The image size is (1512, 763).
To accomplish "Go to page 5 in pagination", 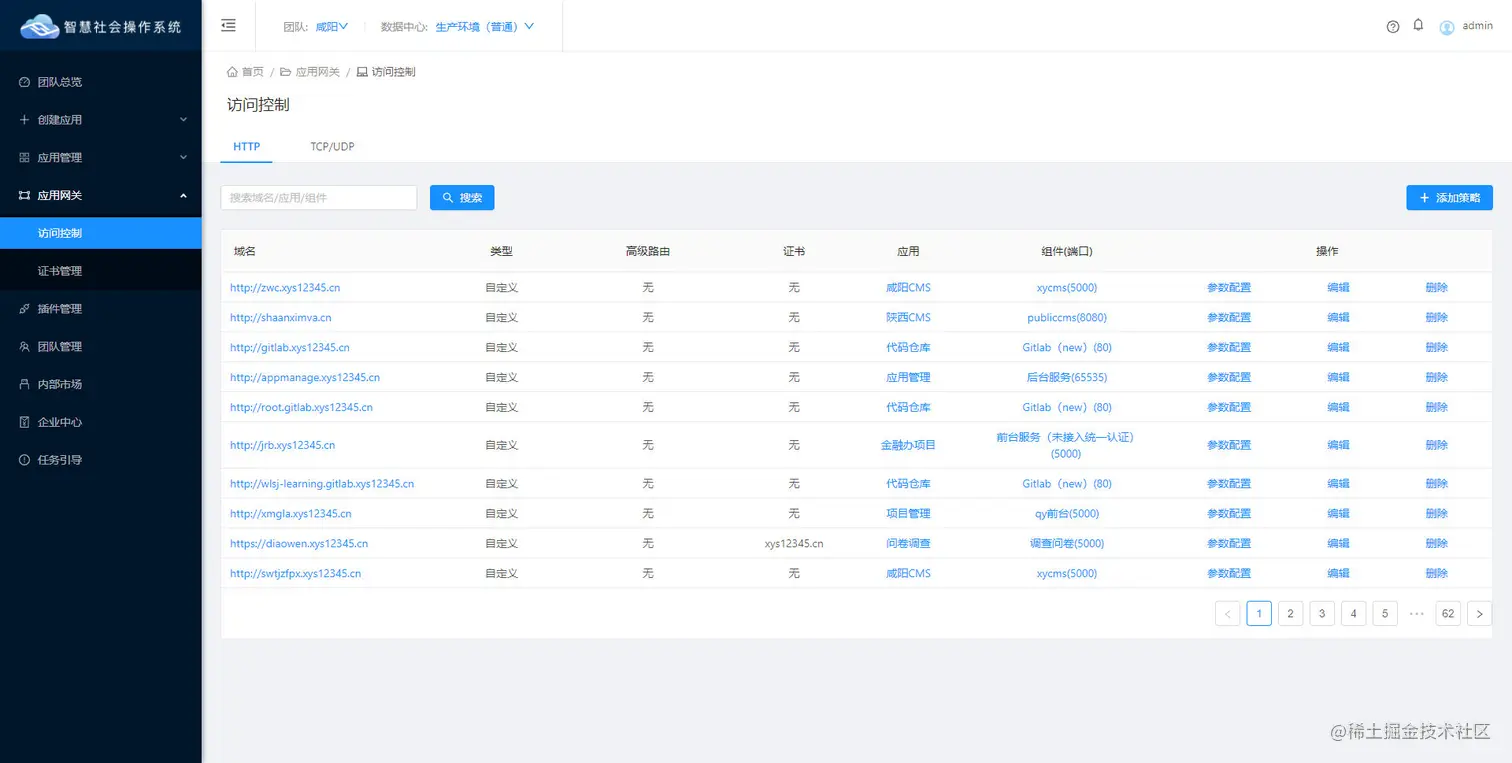I will point(1385,613).
